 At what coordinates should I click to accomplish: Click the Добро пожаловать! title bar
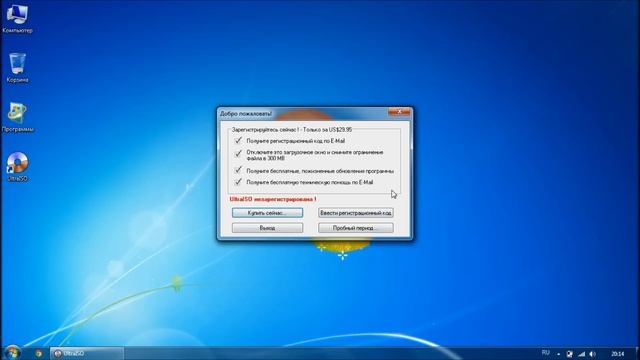click(x=303, y=113)
